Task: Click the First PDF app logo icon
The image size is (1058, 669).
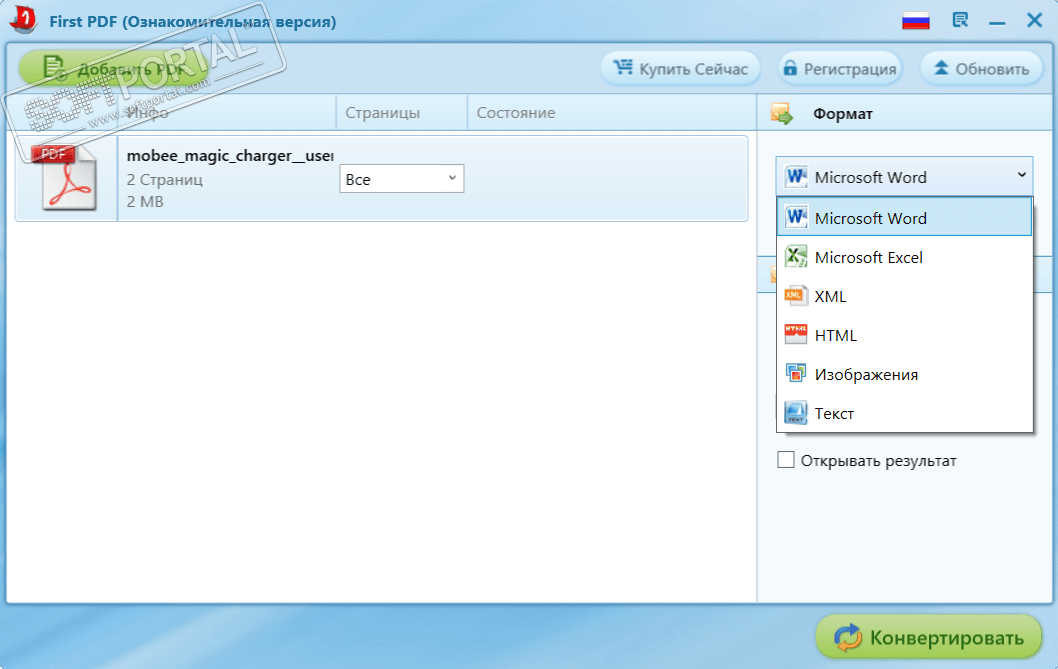Action: click(x=24, y=19)
